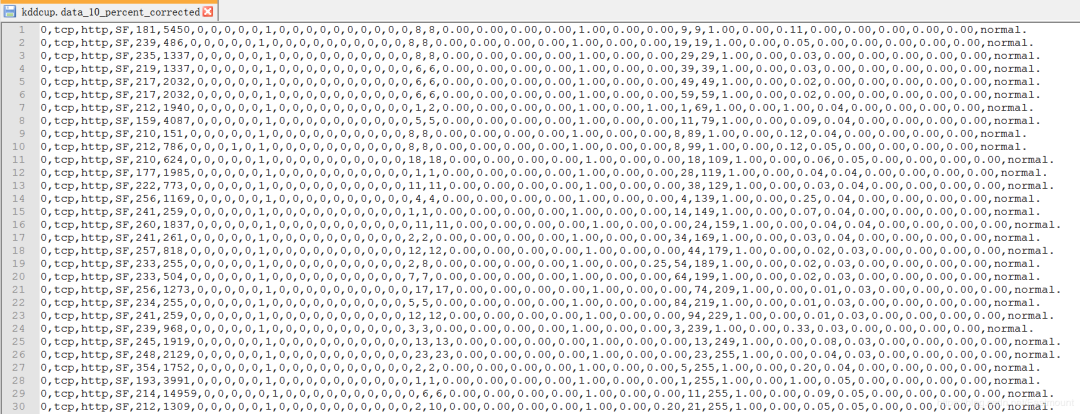Click the 'tcp' text in line 13

[x=65, y=186]
